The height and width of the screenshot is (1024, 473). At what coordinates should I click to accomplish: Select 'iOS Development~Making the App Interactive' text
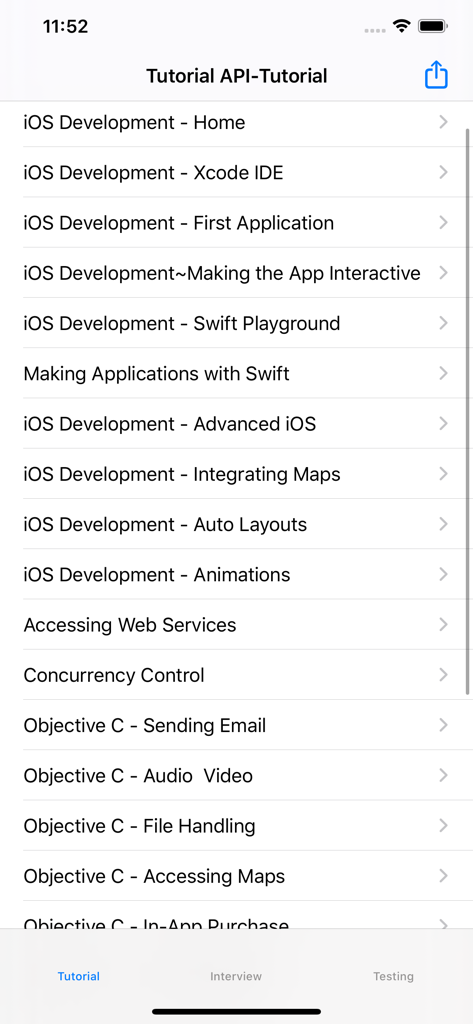222,274
